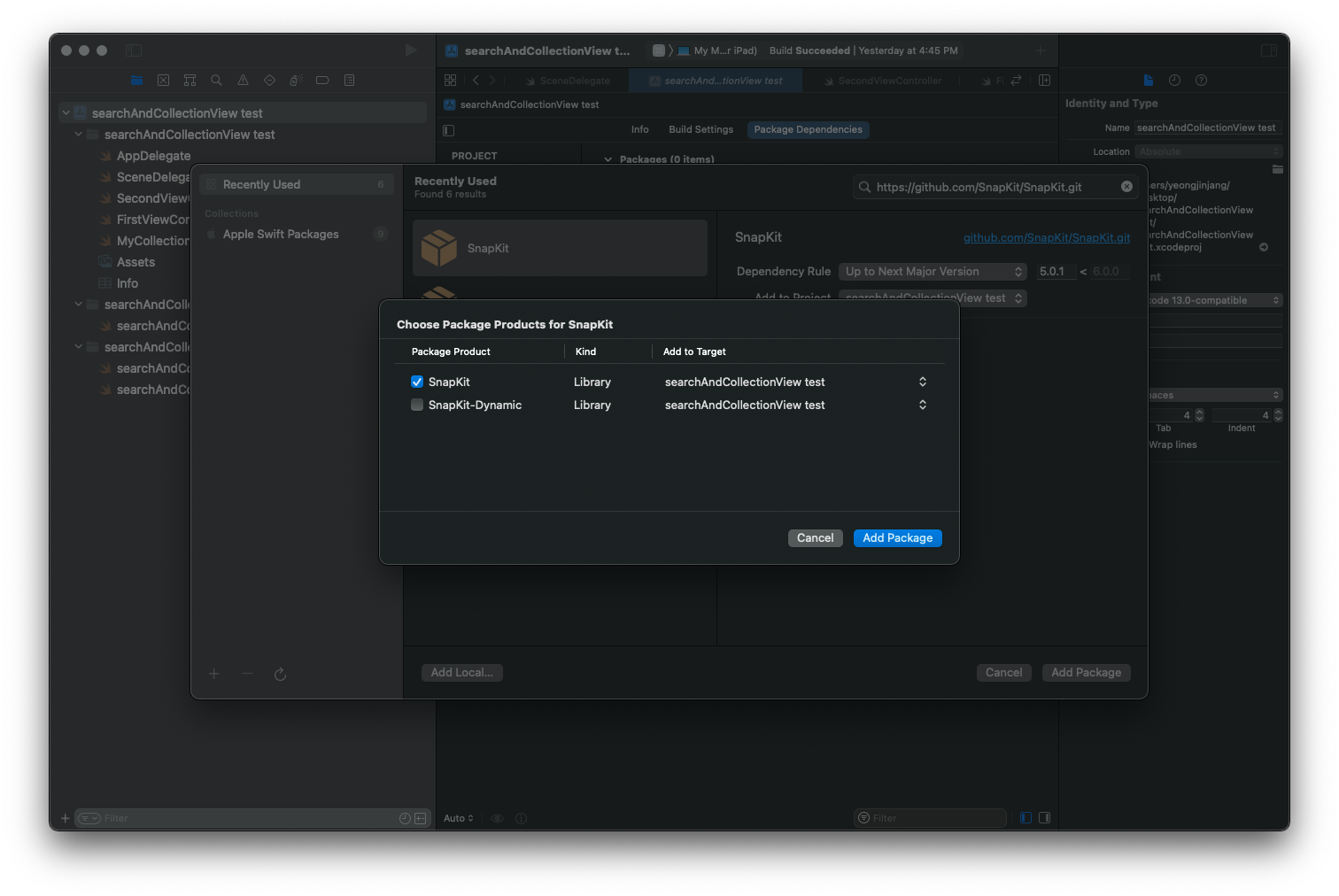Click reveal arrow next to xcodeproj path
The width and height of the screenshot is (1339, 896).
click(x=1264, y=247)
